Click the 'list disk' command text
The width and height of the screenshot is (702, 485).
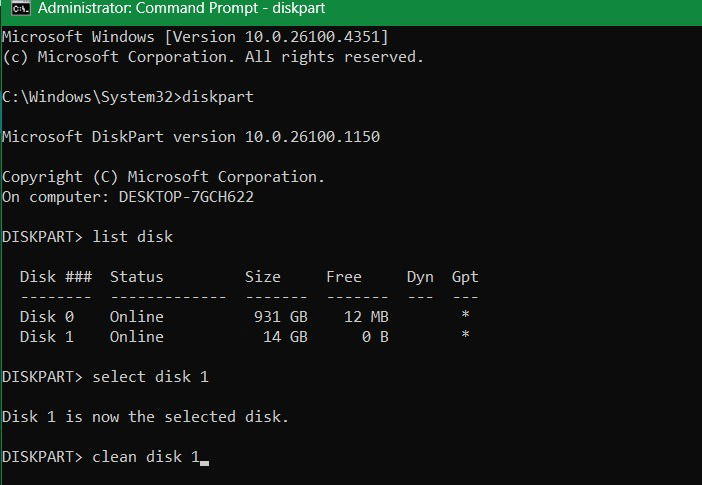[x=132, y=237]
